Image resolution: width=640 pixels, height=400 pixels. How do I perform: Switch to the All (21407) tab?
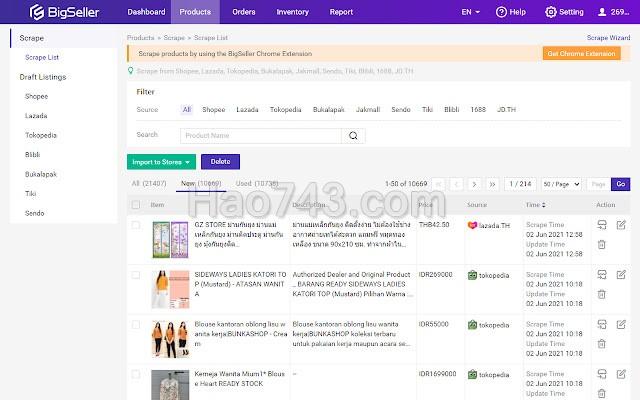click(x=149, y=184)
